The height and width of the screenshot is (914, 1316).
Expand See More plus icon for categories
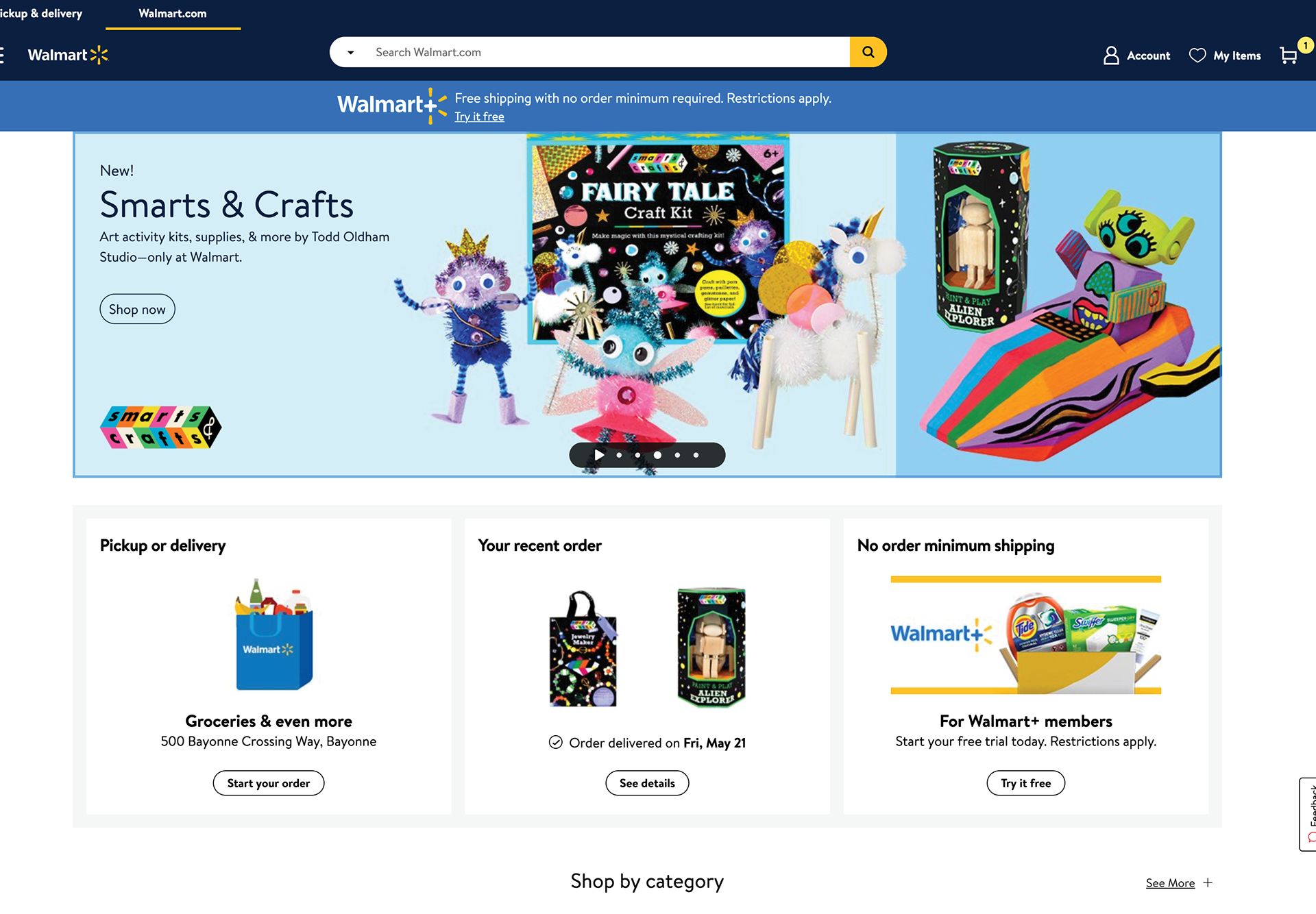pyautogui.click(x=1208, y=882)
